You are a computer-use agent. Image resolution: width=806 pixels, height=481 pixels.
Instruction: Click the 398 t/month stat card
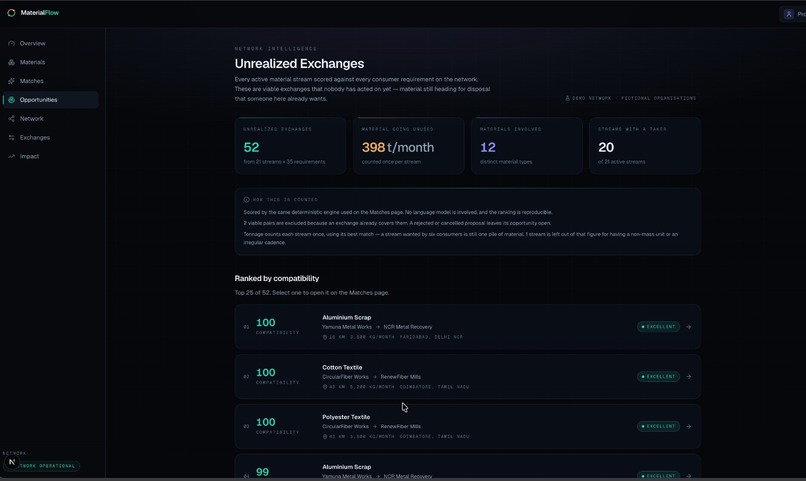pyautogui.click(x=409, y=146)
